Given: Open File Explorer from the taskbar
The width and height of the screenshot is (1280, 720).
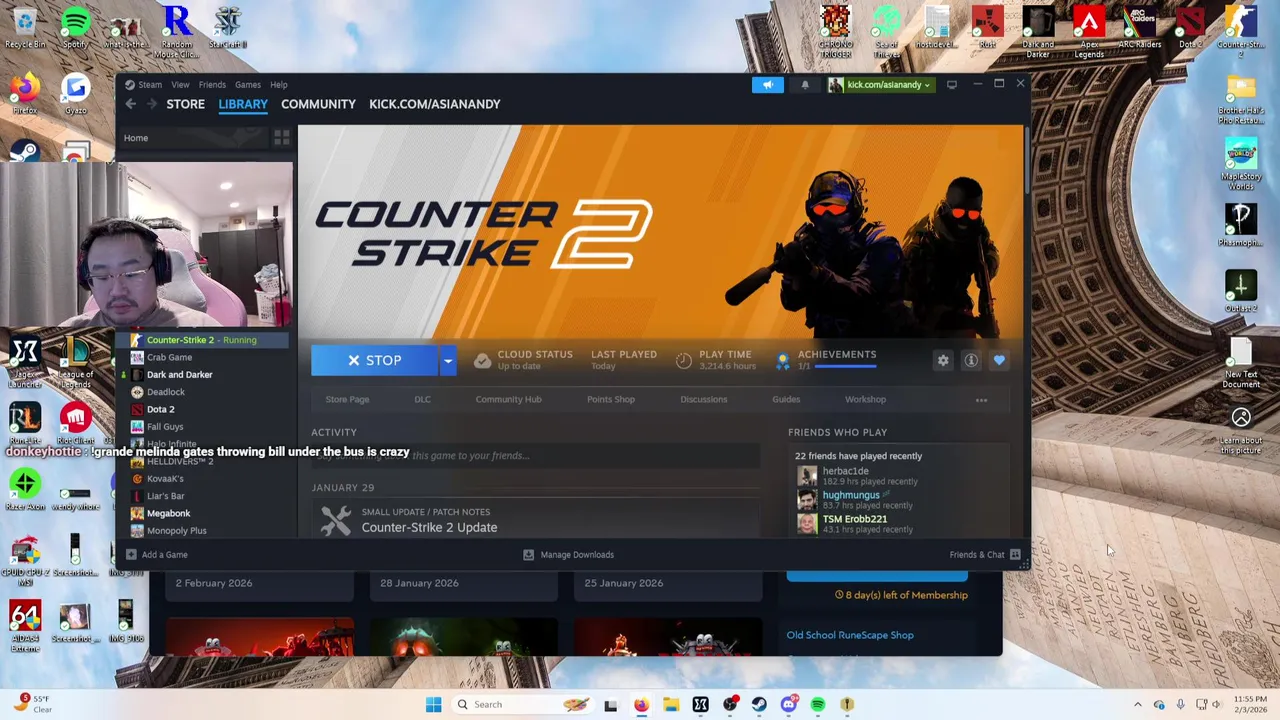Looking at the screenshot, I should [x=671, y=704].
